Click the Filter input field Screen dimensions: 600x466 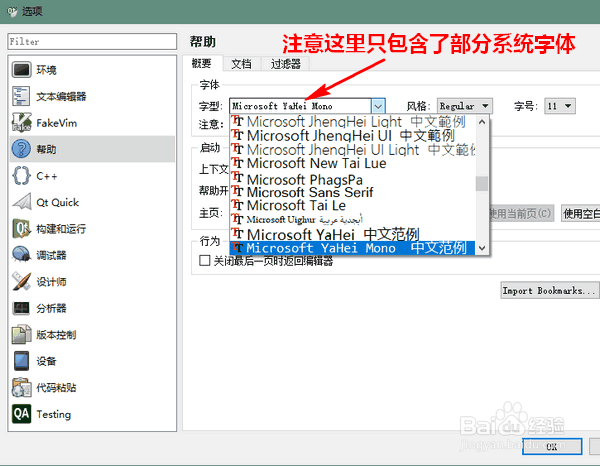[x=92, y=41]
